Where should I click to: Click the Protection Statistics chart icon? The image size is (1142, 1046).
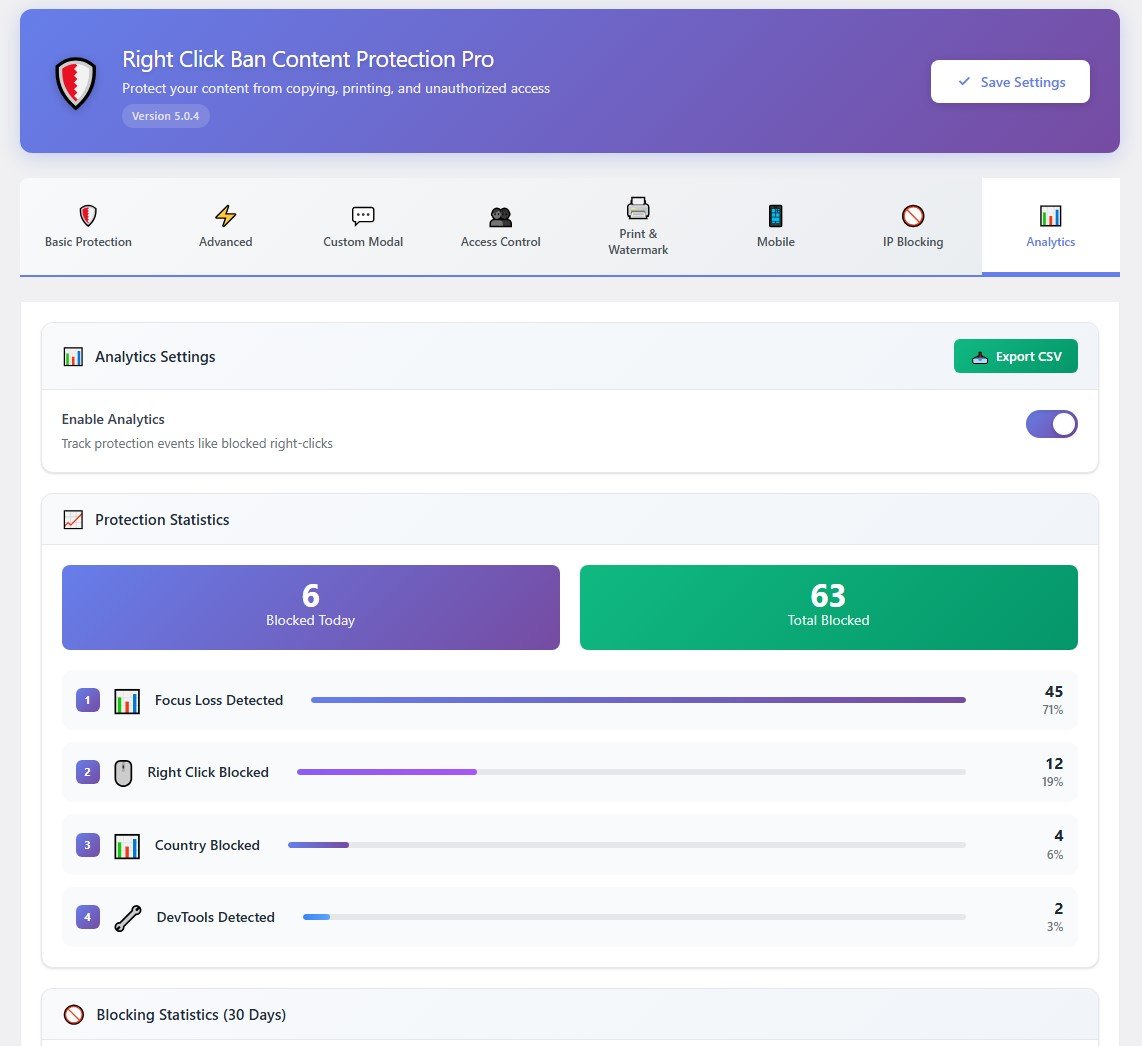click(73, 519)
